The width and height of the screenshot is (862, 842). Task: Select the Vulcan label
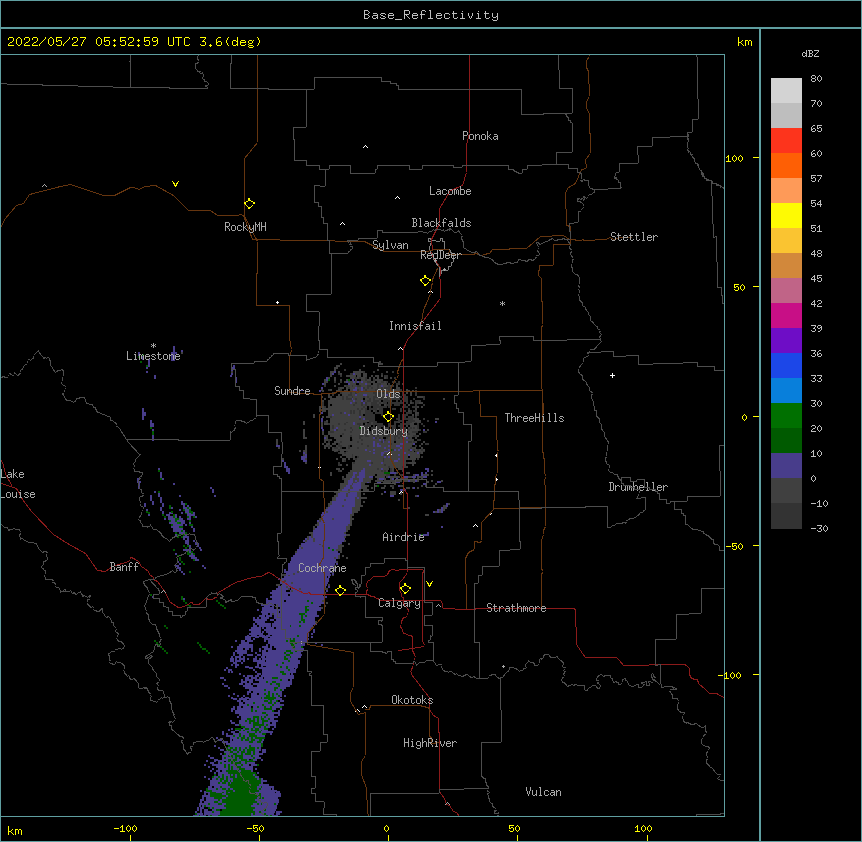coord(543,792)
